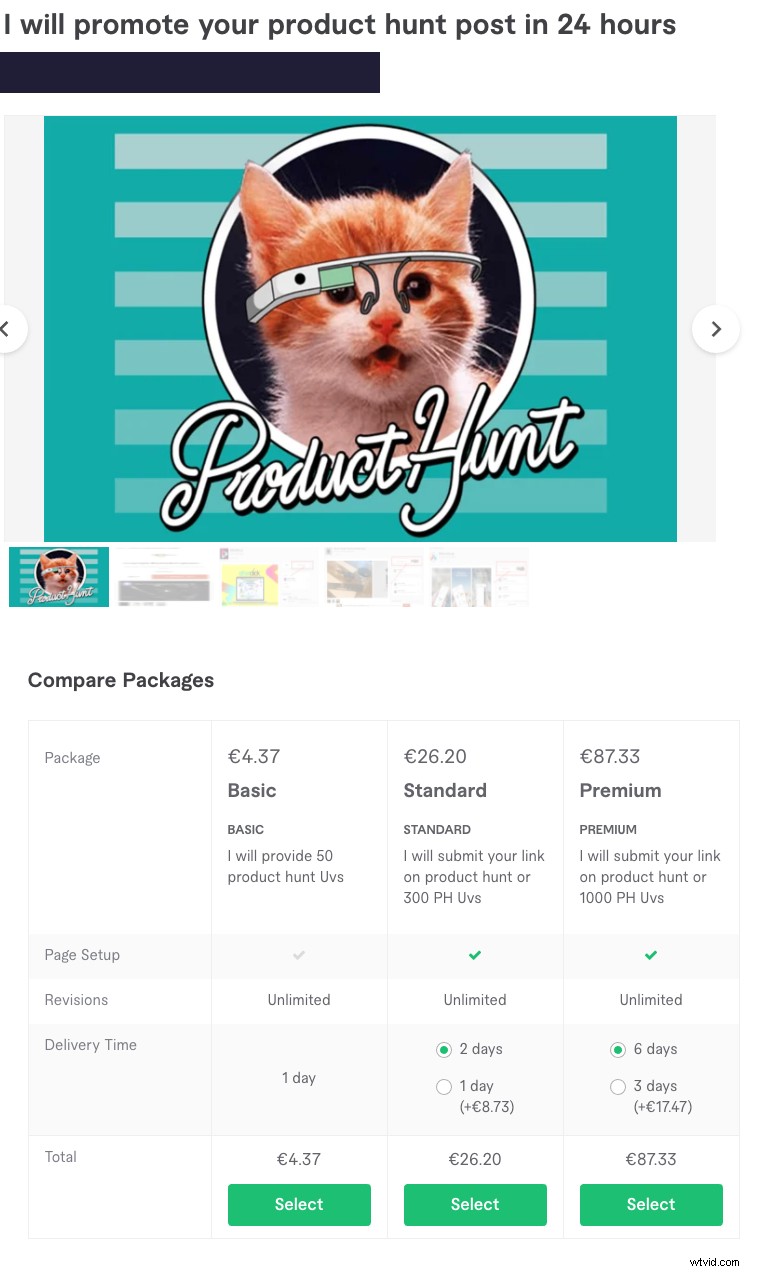Click the Compare Packages heading
The image size is (760, 1272).
(120, 680)
